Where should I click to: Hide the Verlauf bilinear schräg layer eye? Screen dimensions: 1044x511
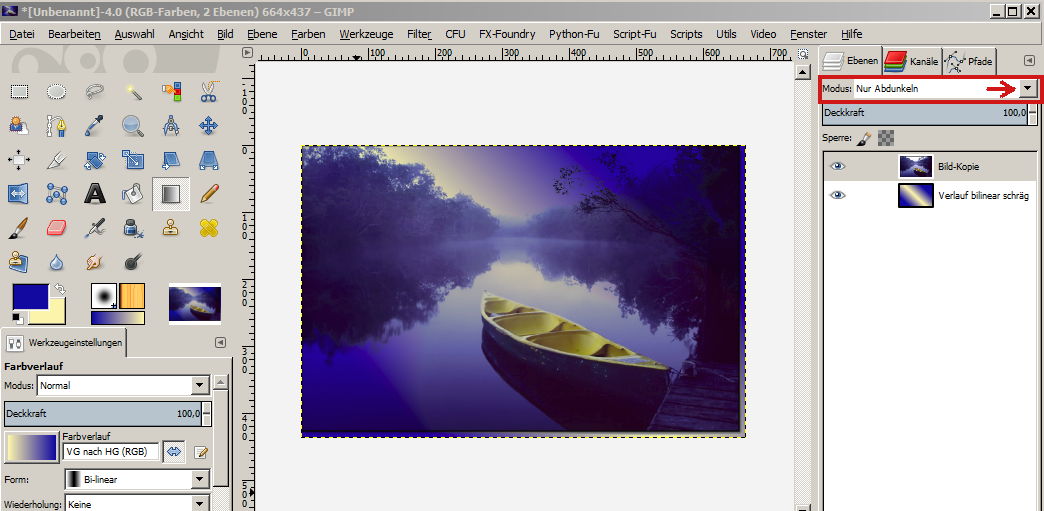coord(838,195)
